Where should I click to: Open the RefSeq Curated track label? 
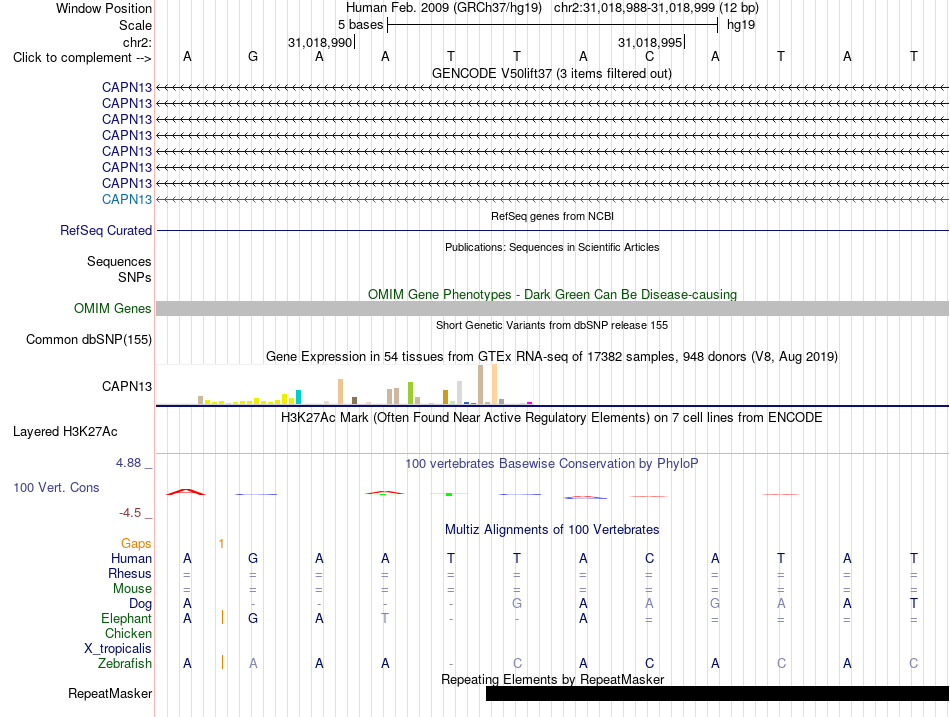pos(106,230)
